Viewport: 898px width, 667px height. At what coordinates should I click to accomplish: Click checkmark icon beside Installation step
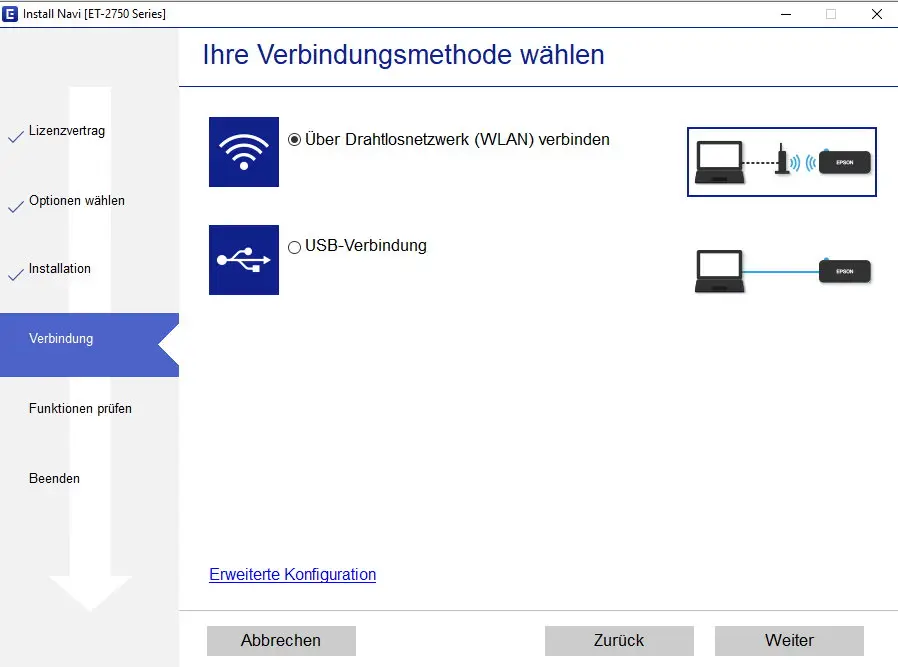tap(15, 275)
